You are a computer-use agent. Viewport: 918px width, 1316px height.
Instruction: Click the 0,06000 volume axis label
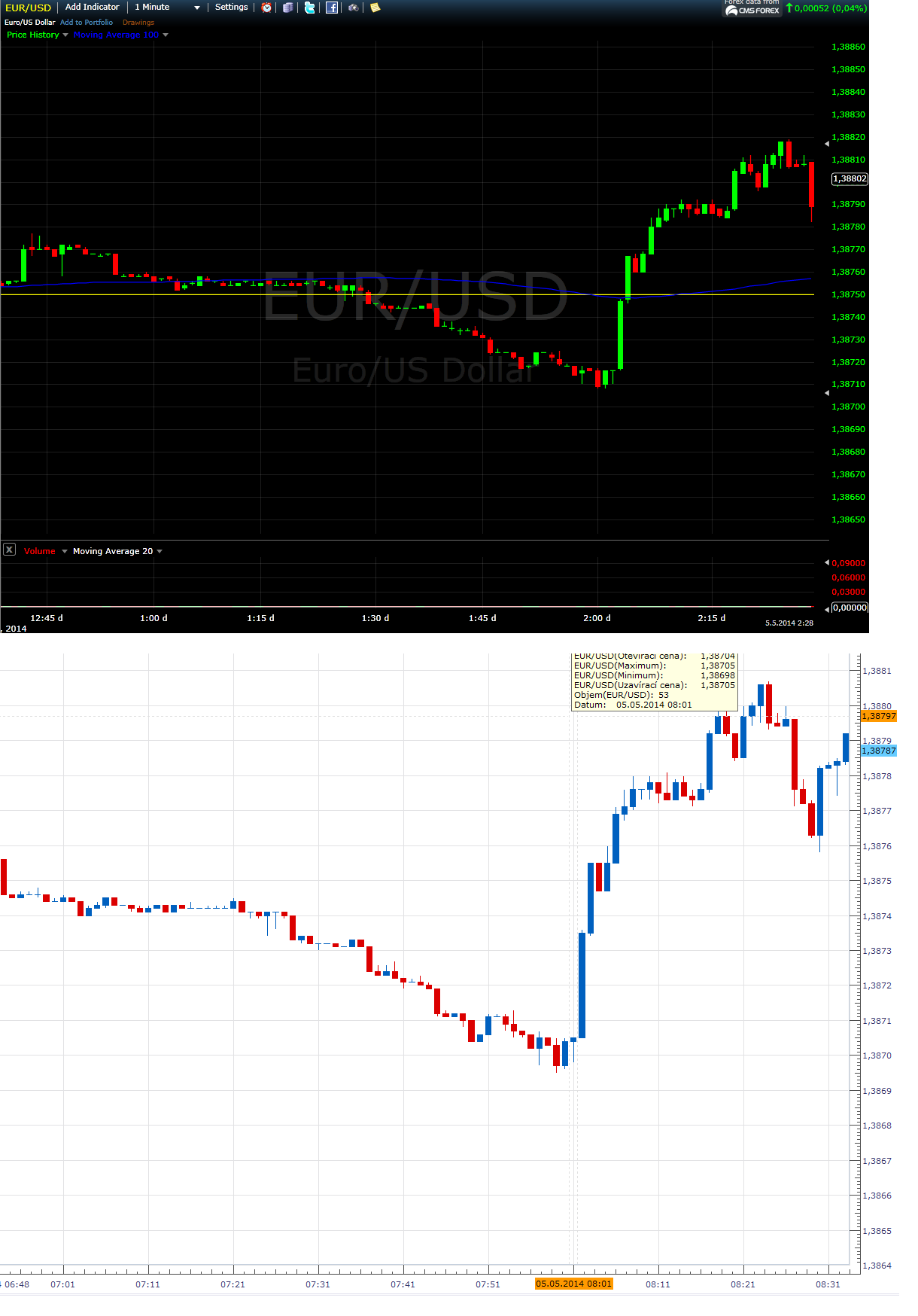coord(848,578)
